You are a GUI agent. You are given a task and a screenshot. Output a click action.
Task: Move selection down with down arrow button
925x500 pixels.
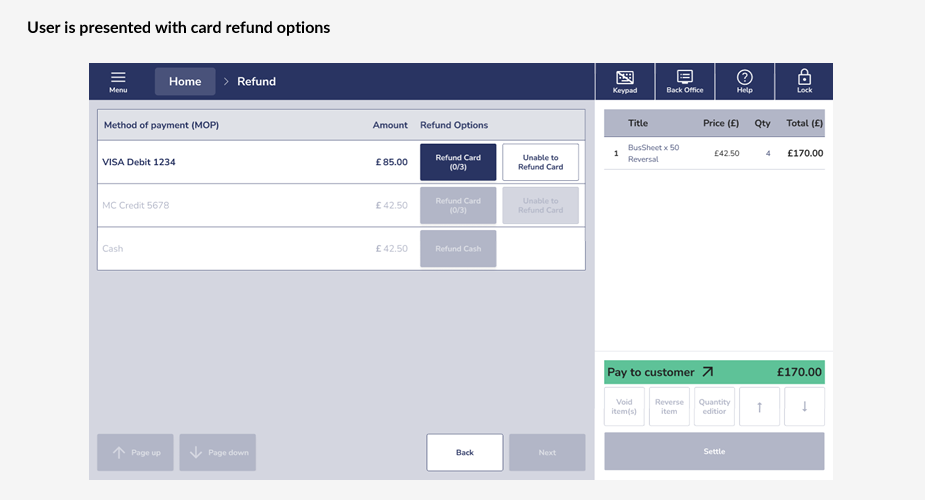coord(804,406)
